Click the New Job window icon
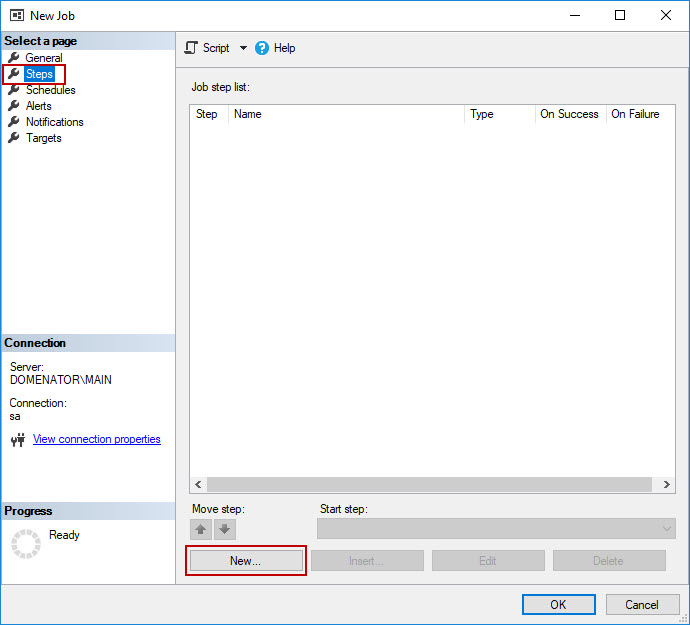Image resolution: width=690 pixels, height=625 pixels. (17, 15)
